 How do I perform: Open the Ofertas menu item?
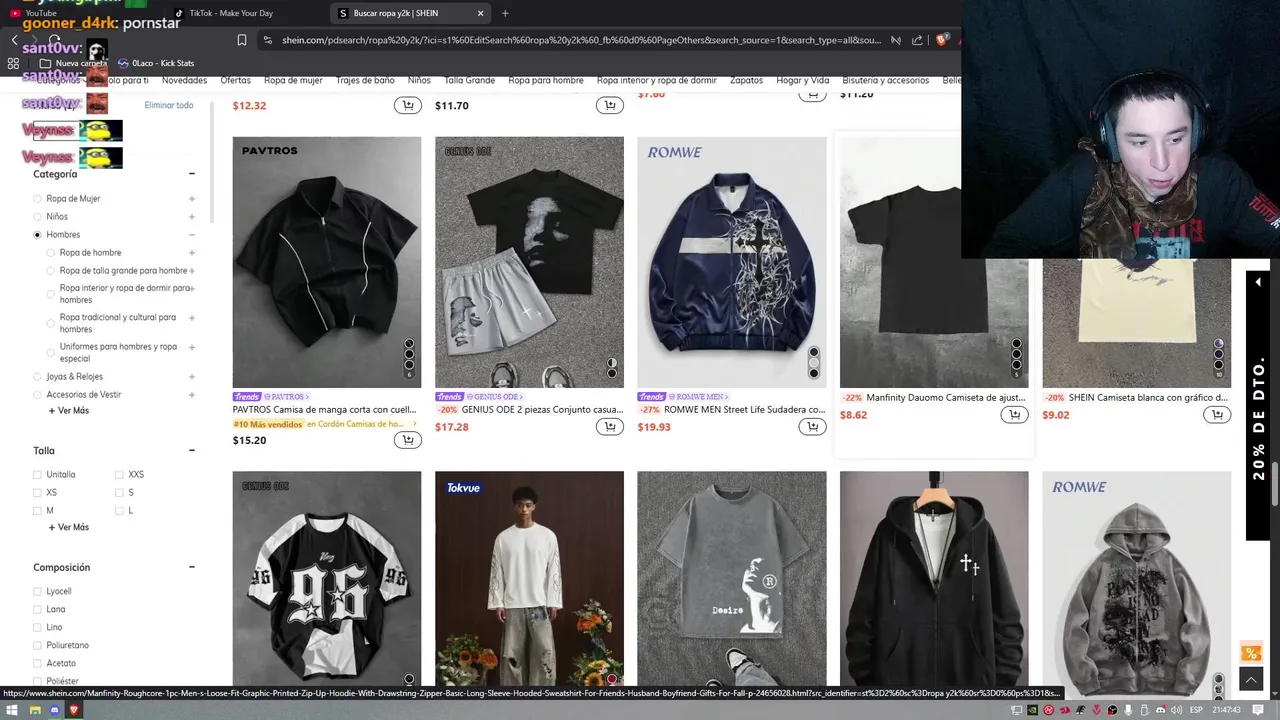(235, 80)
